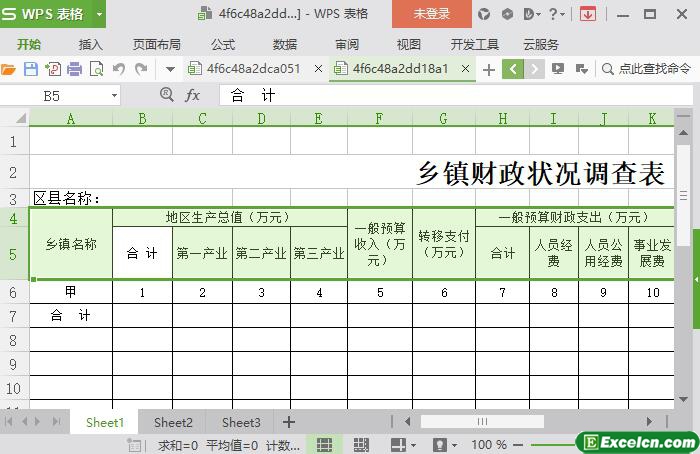Viewport: 700px width, 454px height.
Task: Open the skin/theme icon in title bar
Action: coord(484,14)
